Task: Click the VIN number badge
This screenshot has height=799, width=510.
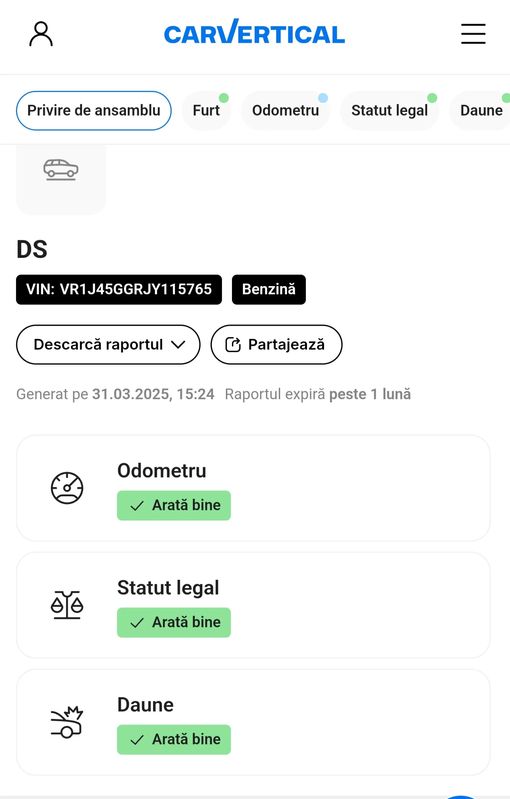Action: click(119, 289)
